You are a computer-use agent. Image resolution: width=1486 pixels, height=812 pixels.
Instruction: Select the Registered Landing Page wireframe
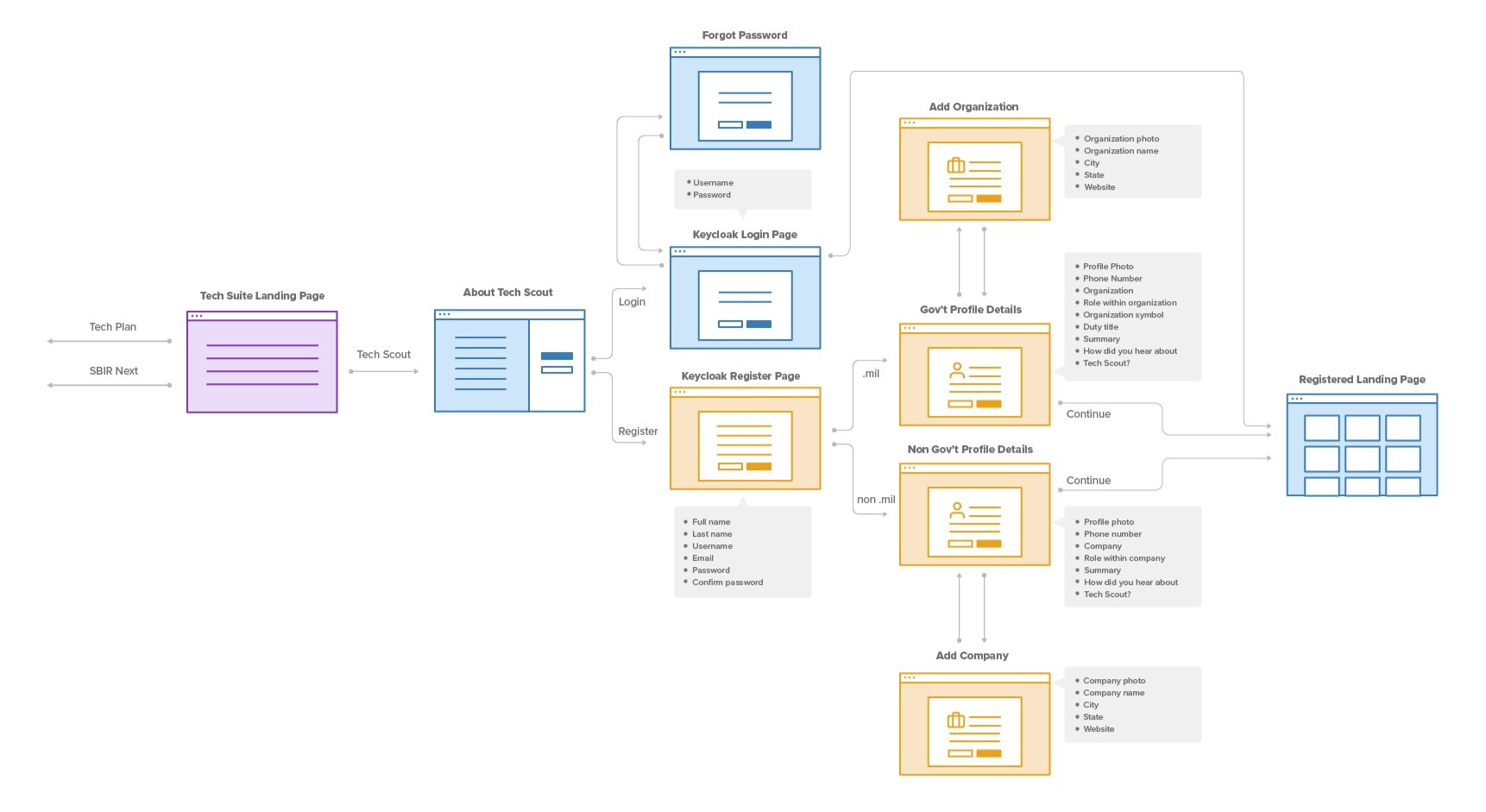(x=1363, y=445)
